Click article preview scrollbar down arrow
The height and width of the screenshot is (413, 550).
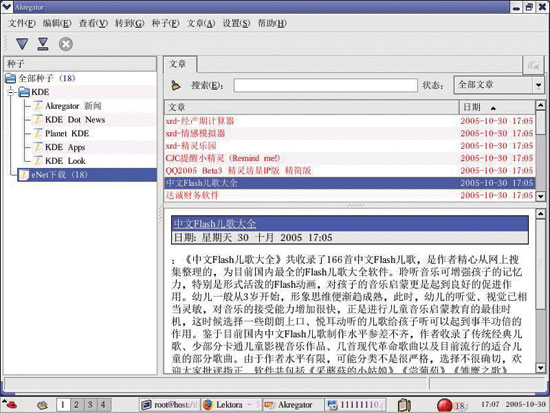[x=541, y=368]
